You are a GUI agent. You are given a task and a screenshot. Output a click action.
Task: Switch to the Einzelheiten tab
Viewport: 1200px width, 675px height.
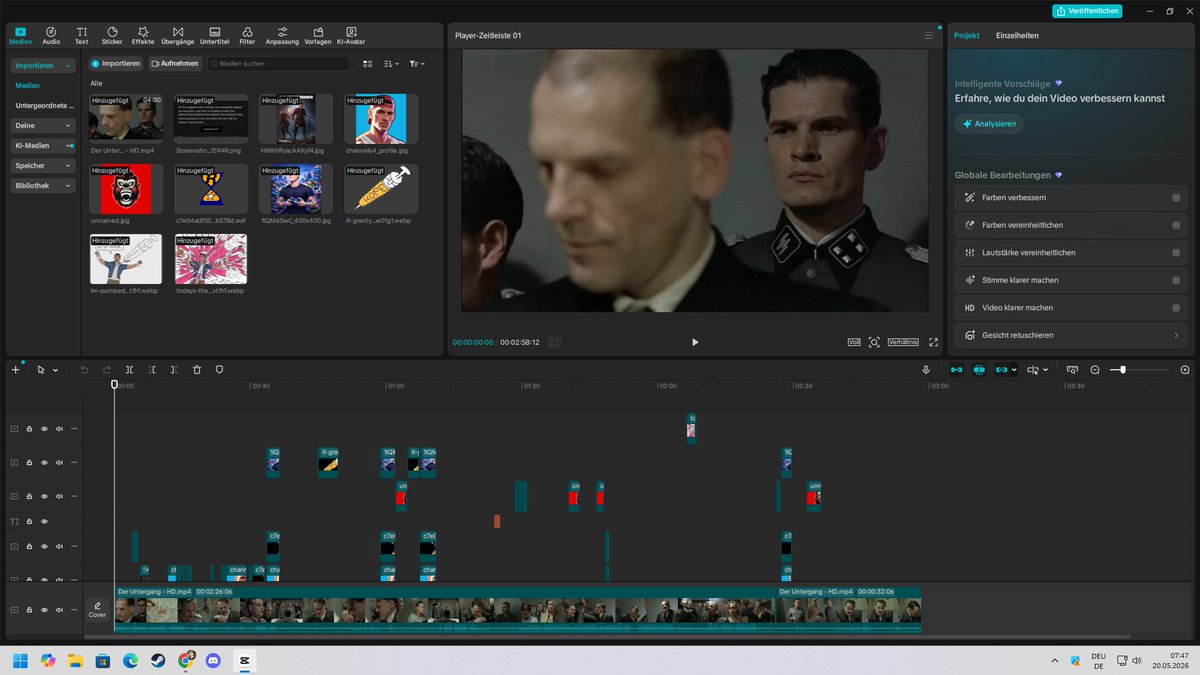pyautogui.click(x=1017, y=35)
